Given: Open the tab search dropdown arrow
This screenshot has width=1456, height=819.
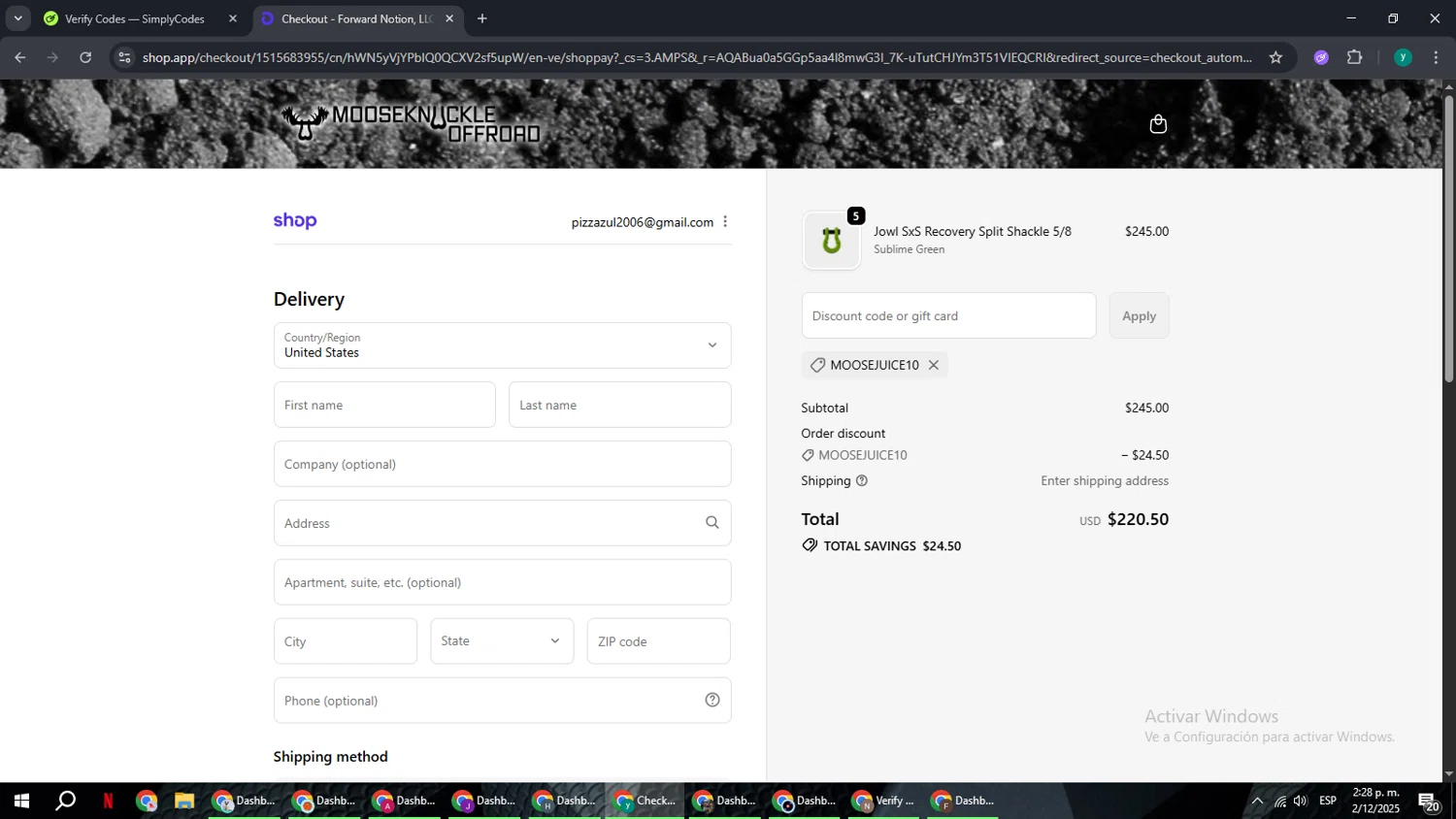Looking at the screenshot, I should pos(17,18).
